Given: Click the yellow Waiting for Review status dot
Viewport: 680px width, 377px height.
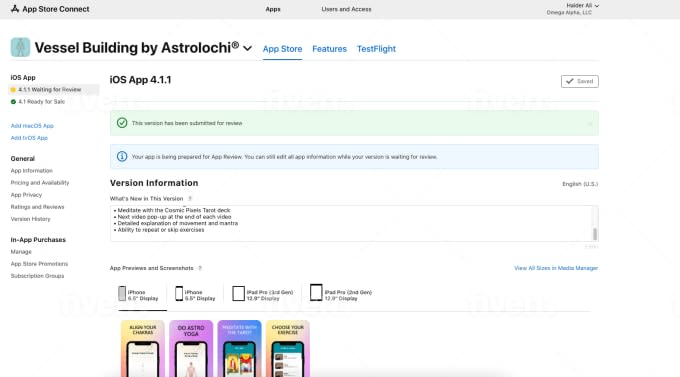Looking at the screenshot, I should point(13,90).
